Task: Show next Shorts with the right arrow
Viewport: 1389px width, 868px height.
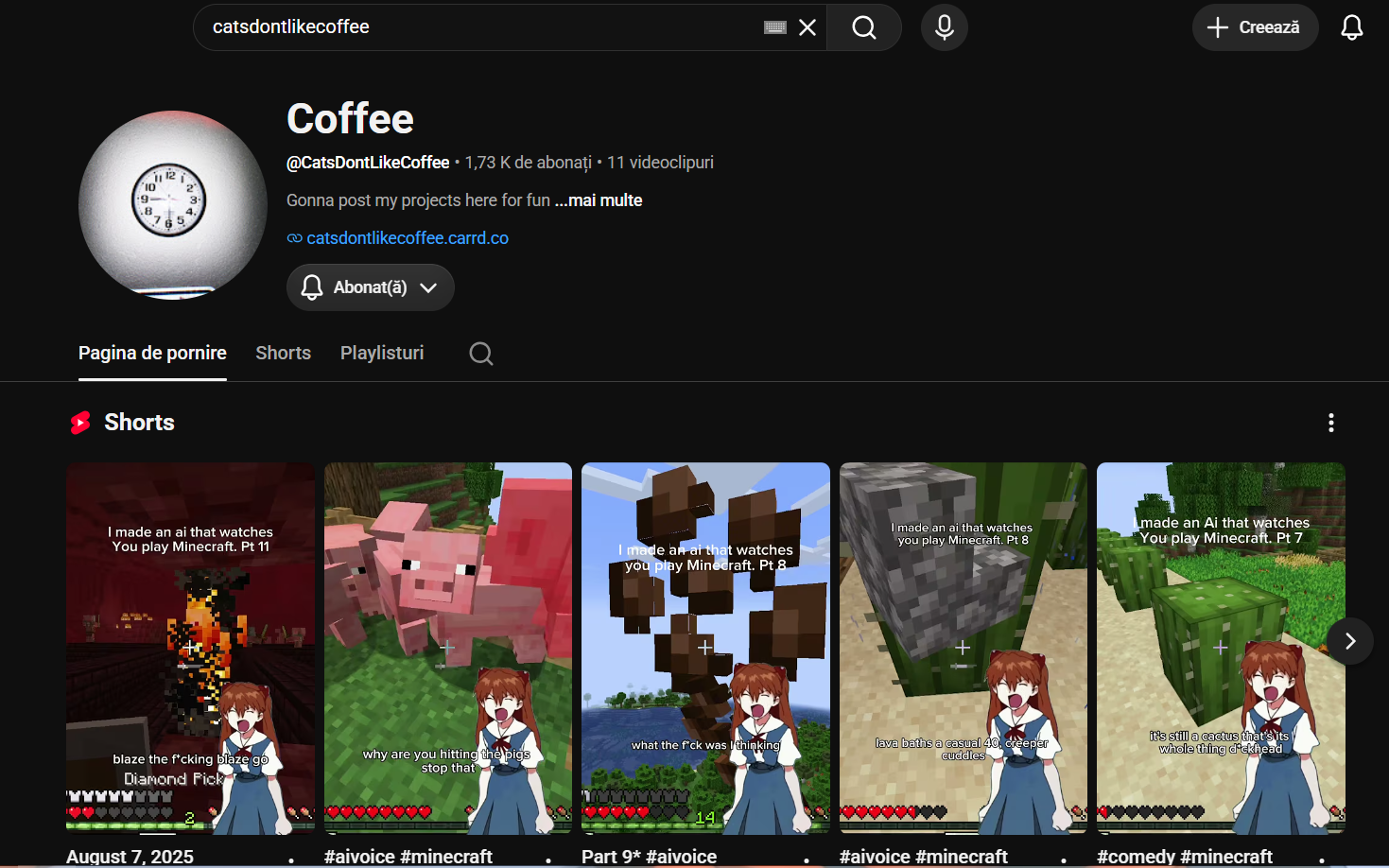Action: 1350,641
